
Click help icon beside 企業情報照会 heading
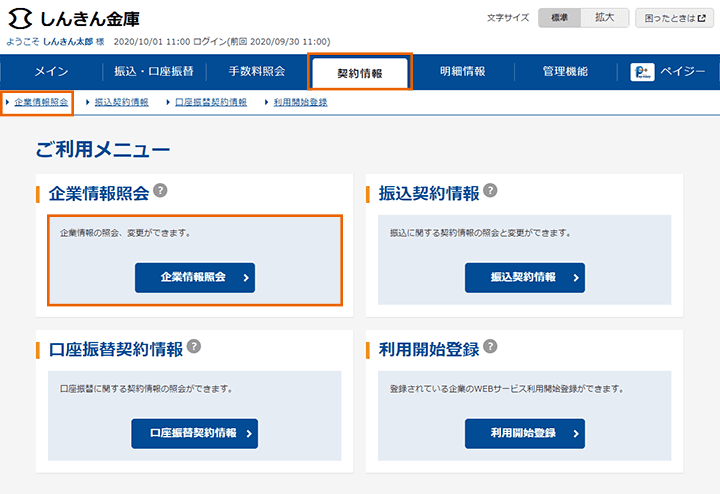click(160, 191)
